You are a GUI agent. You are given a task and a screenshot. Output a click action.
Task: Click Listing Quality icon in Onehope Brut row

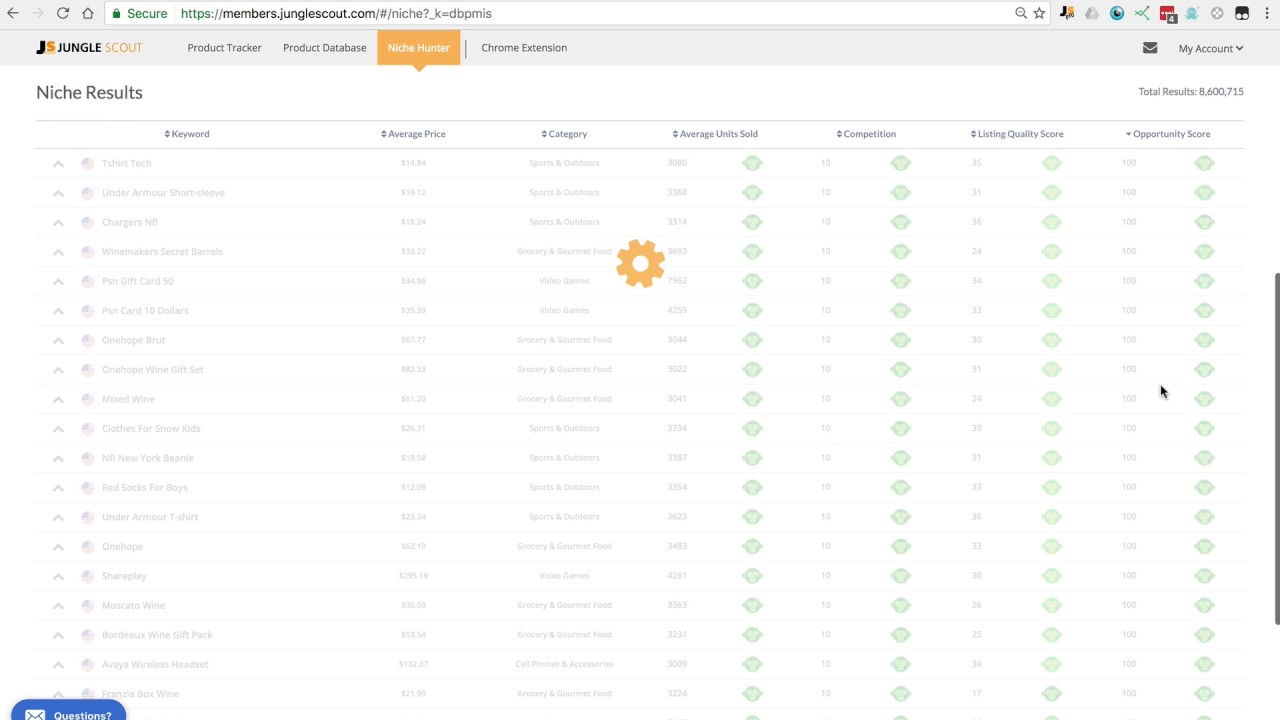(x=1051, y=340)
